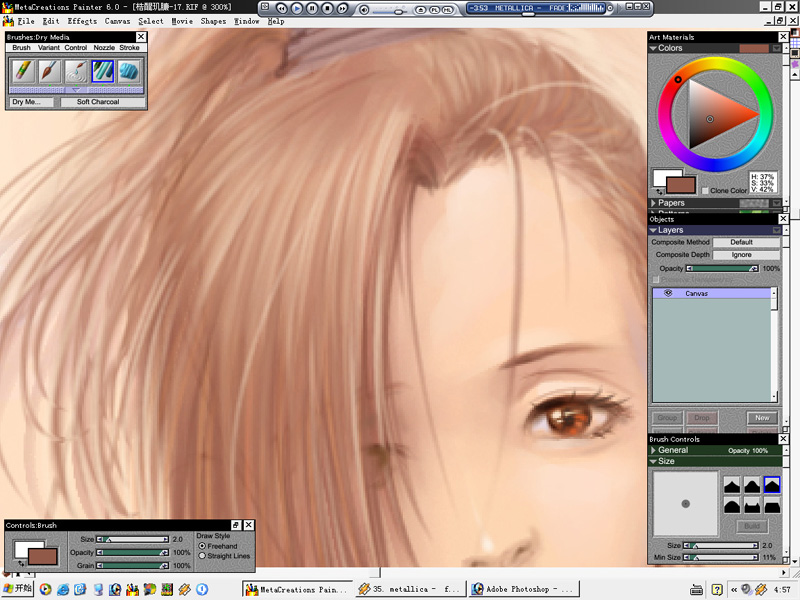Choose the dome-shaped brush tip profile

[732, 506]
